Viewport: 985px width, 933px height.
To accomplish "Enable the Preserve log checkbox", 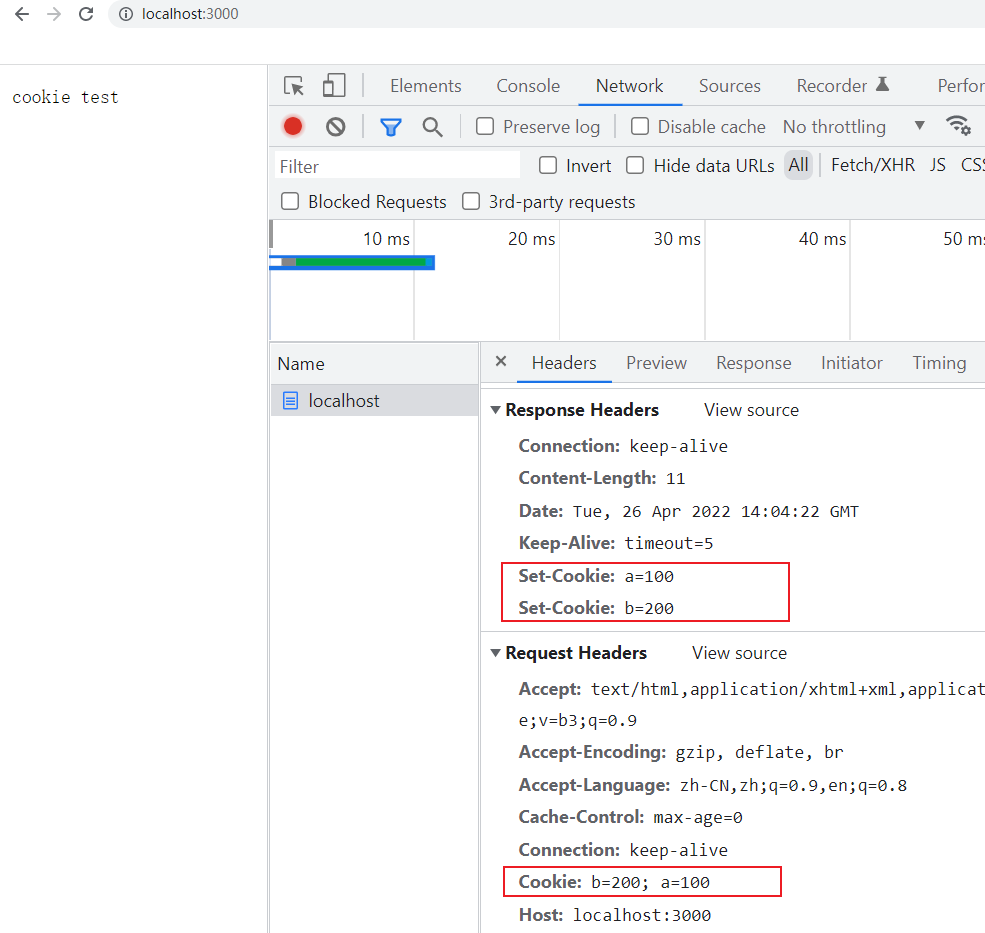I will pos(485,126).
